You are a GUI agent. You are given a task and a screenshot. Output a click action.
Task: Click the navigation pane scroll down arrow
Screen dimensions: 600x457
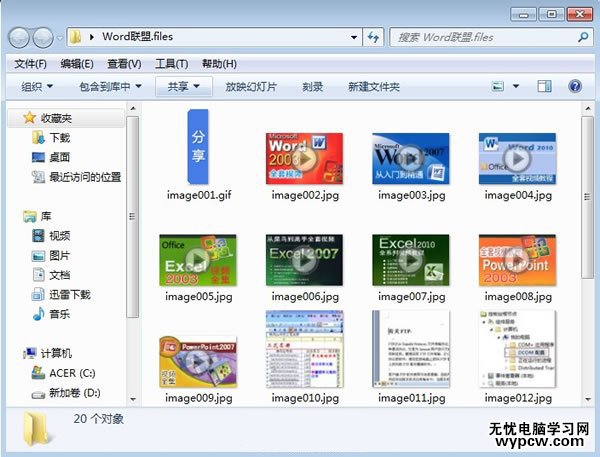pos(133,399)
